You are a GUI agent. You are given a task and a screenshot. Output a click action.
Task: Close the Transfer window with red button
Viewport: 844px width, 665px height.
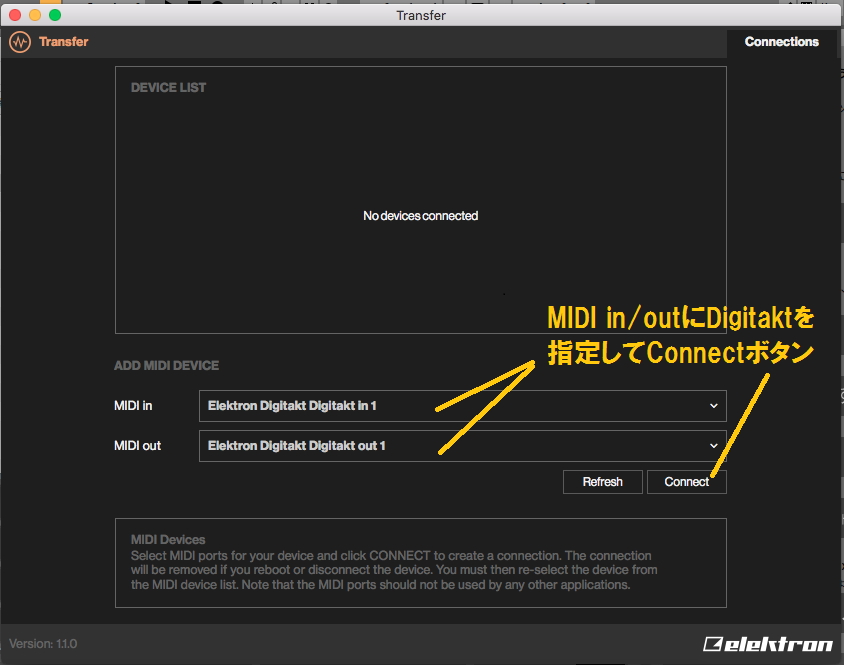tap(15, 15)
